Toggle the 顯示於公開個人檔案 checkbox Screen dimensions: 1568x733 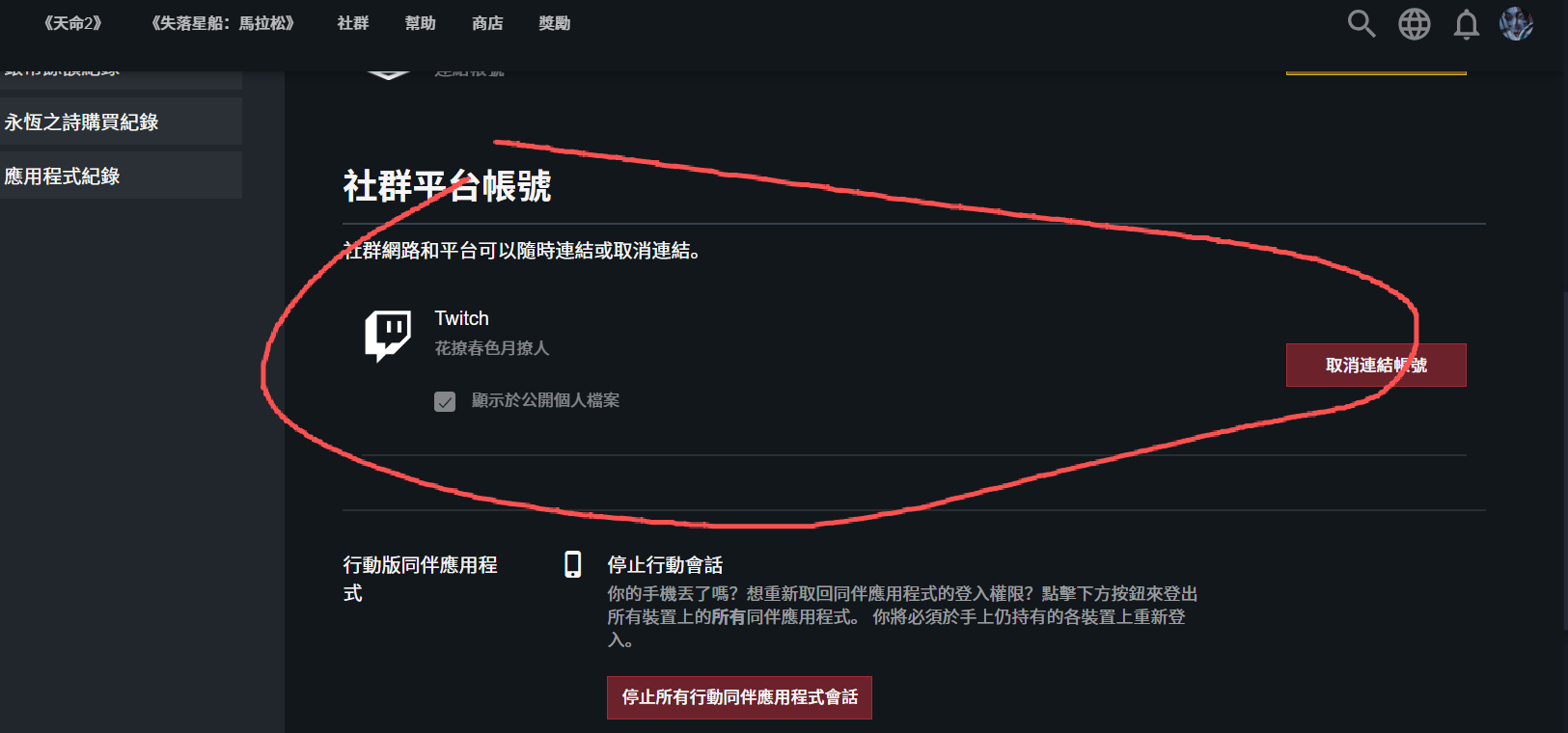(445, 401)
